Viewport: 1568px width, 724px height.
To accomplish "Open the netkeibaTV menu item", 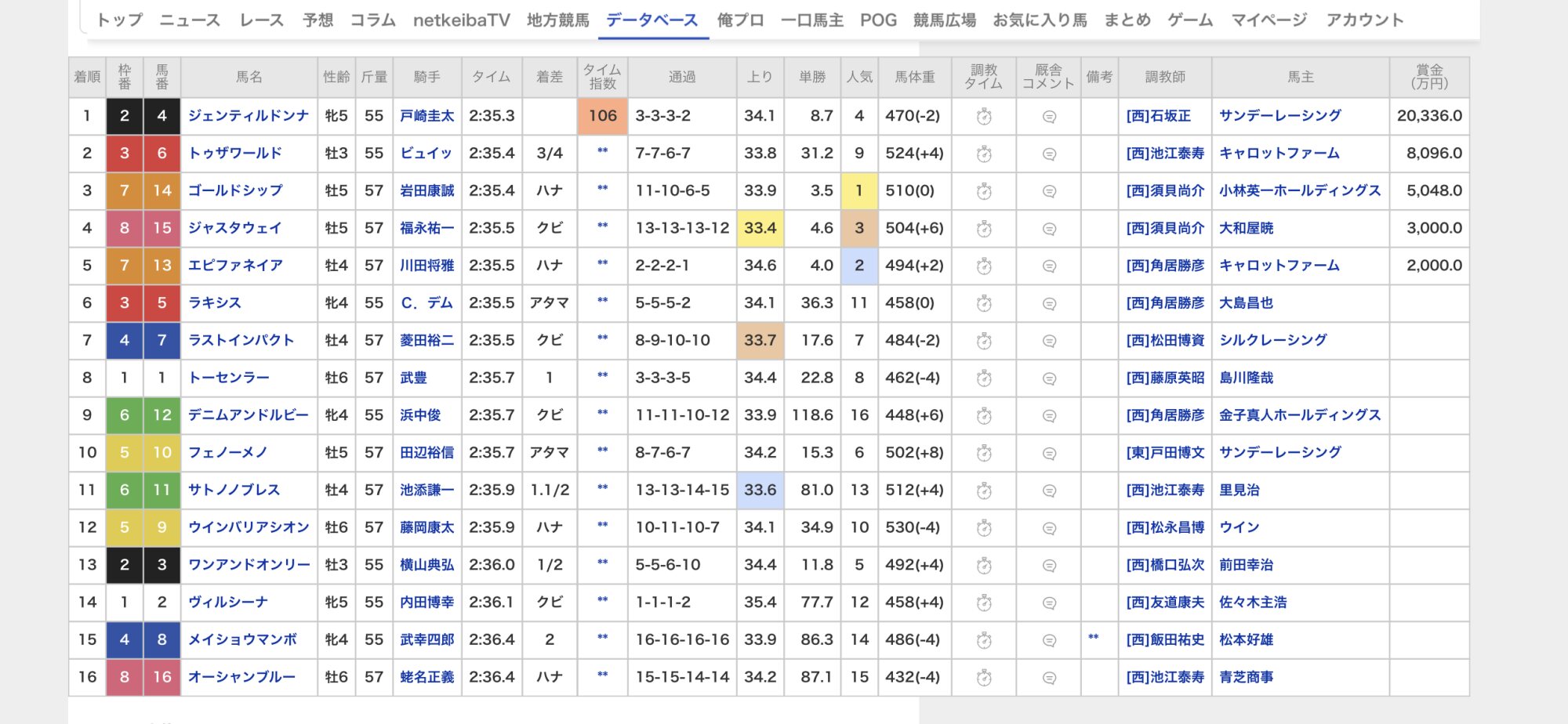I will point(461,20).
